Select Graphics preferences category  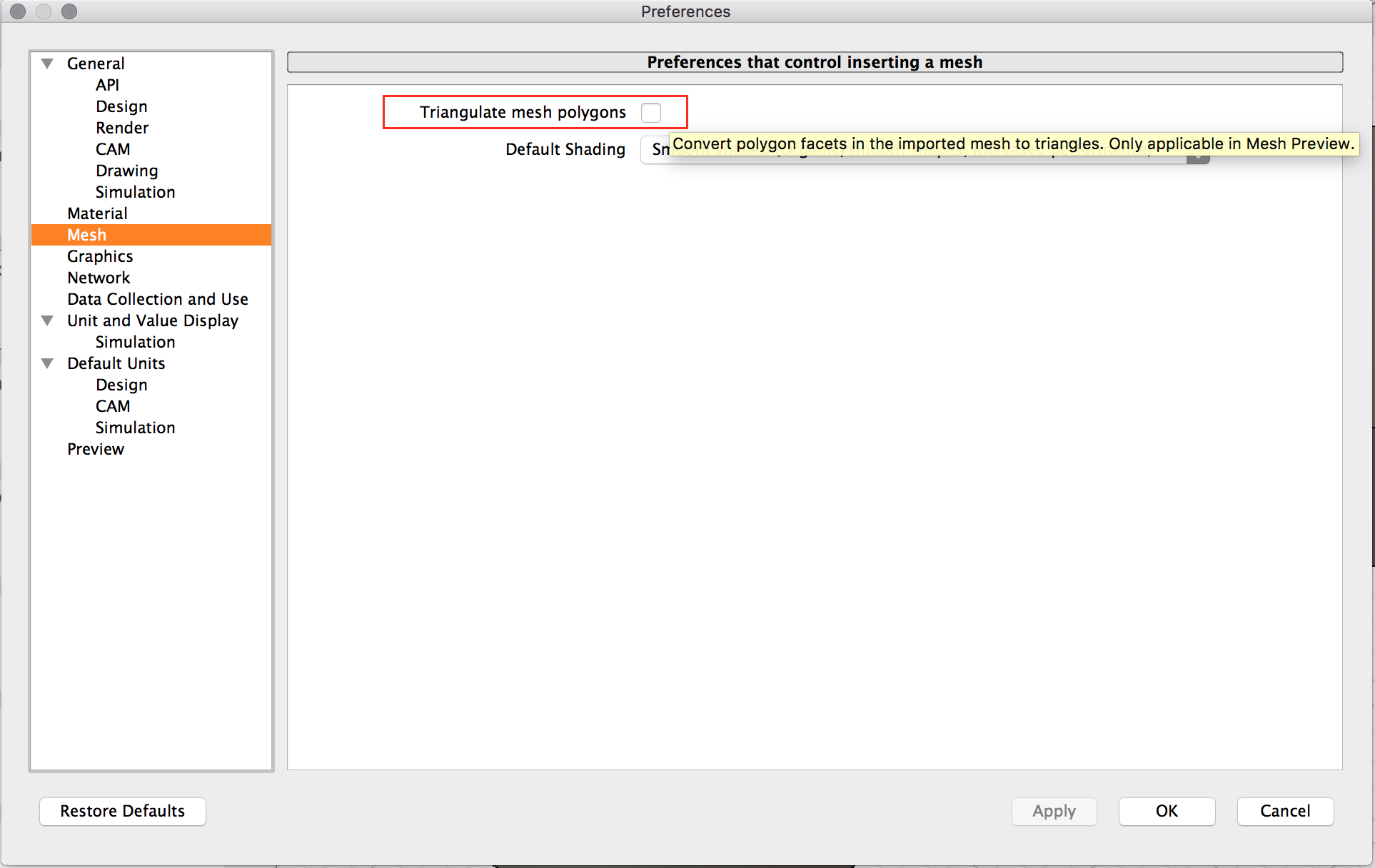coord(100,256)
